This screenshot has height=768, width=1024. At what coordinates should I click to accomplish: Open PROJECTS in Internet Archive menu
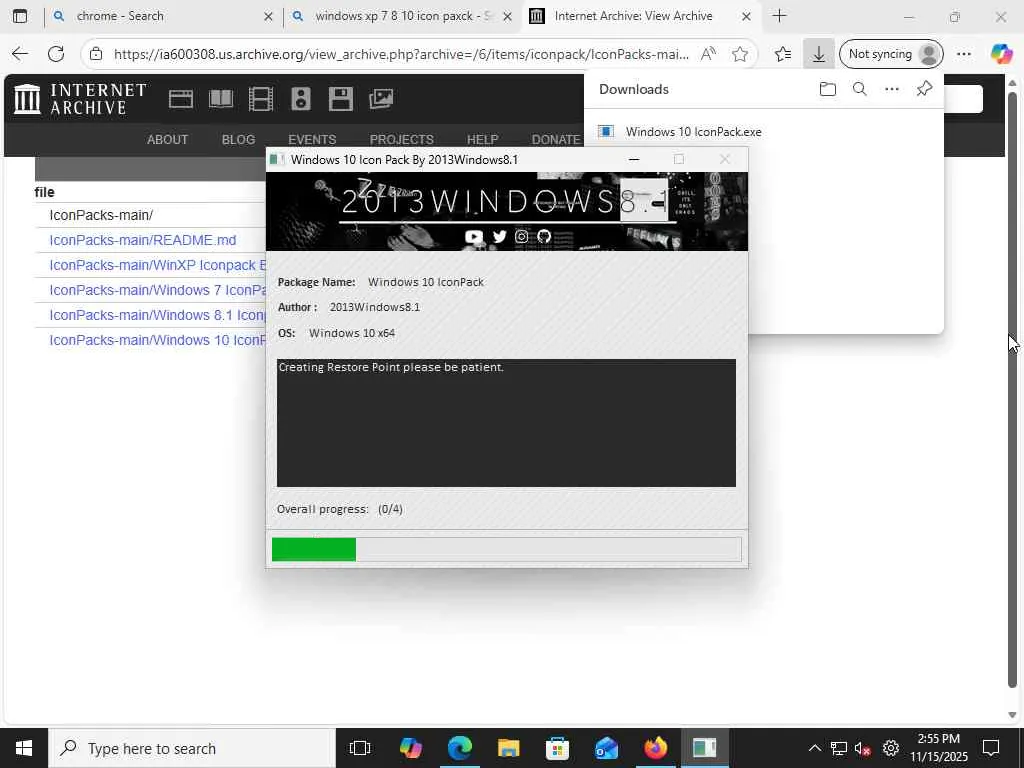(402, 140)
